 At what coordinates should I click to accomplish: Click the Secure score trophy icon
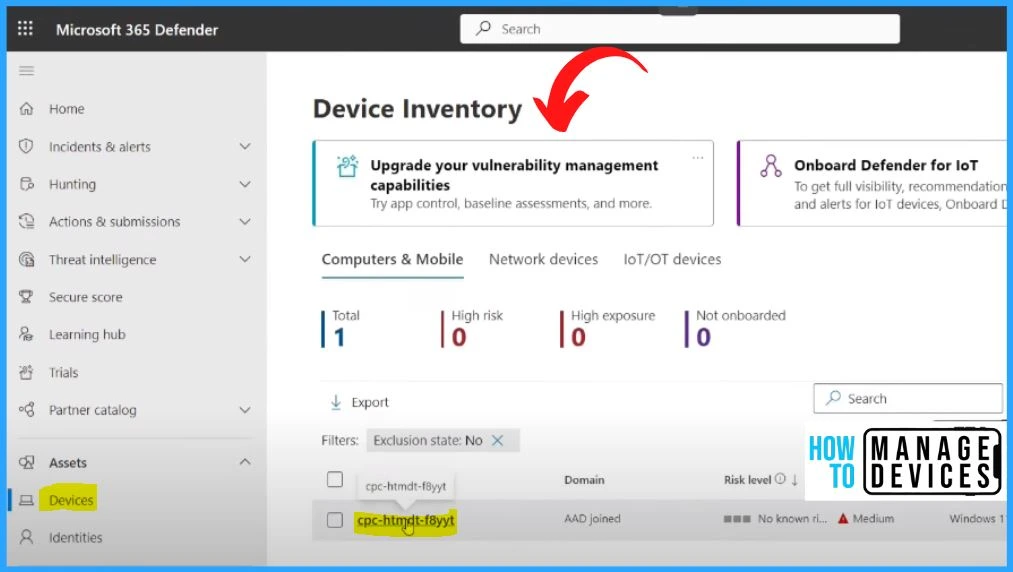point(26,297)
